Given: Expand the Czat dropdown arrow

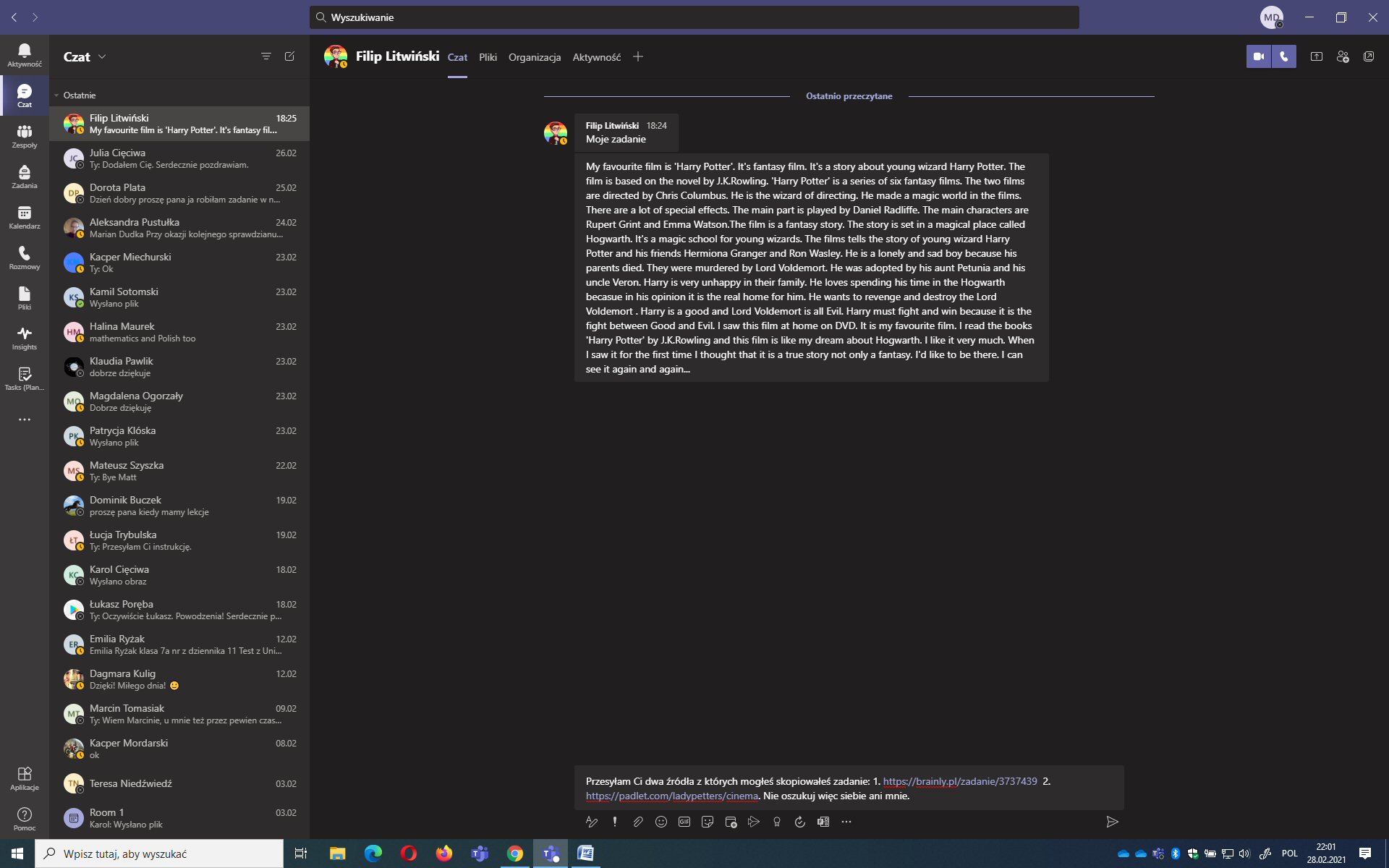Looking at the screenshot, I should pos(102,56).
